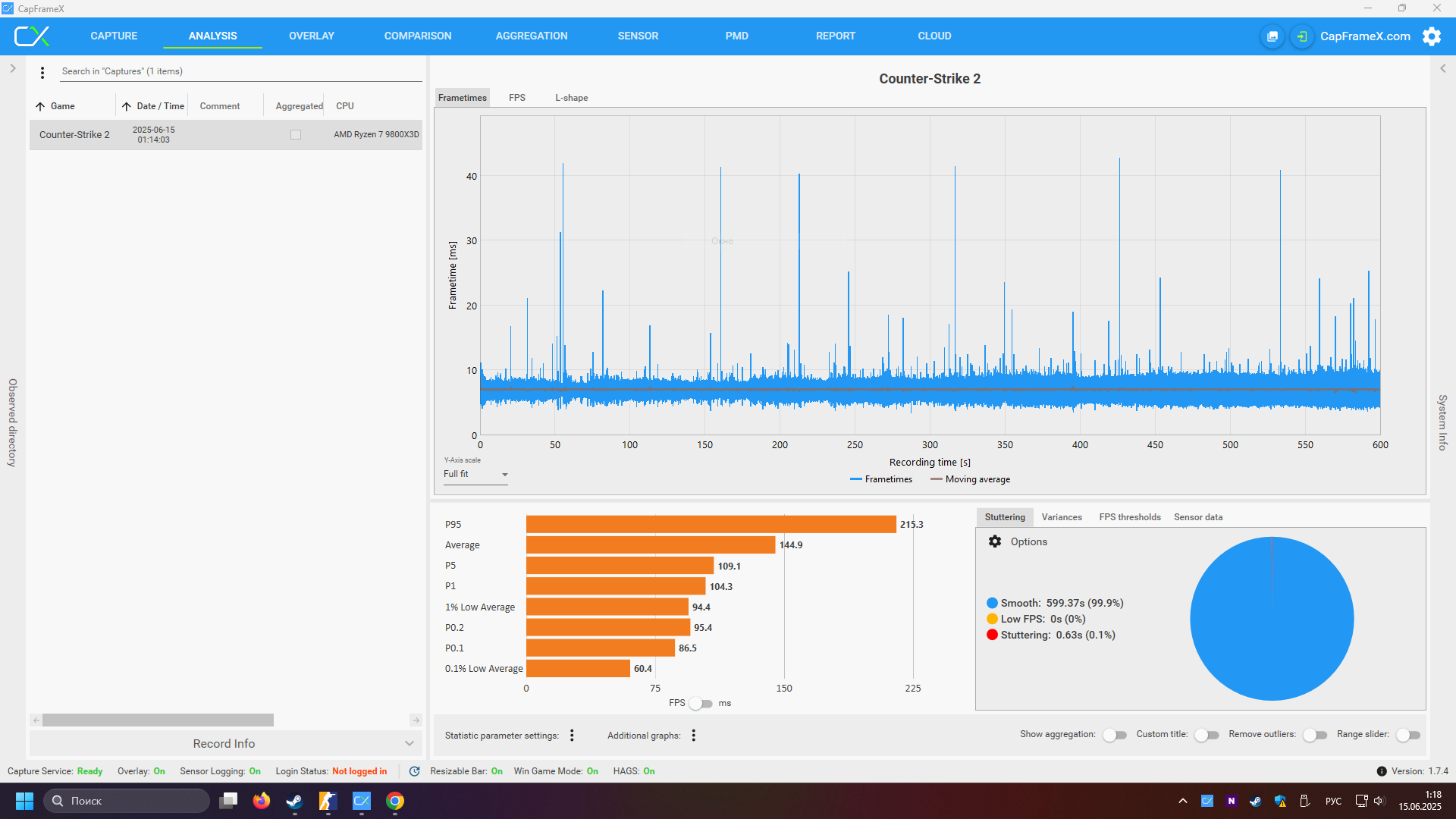
Task: Switch to CAPTURE tab
Action: tap(114, 36)
